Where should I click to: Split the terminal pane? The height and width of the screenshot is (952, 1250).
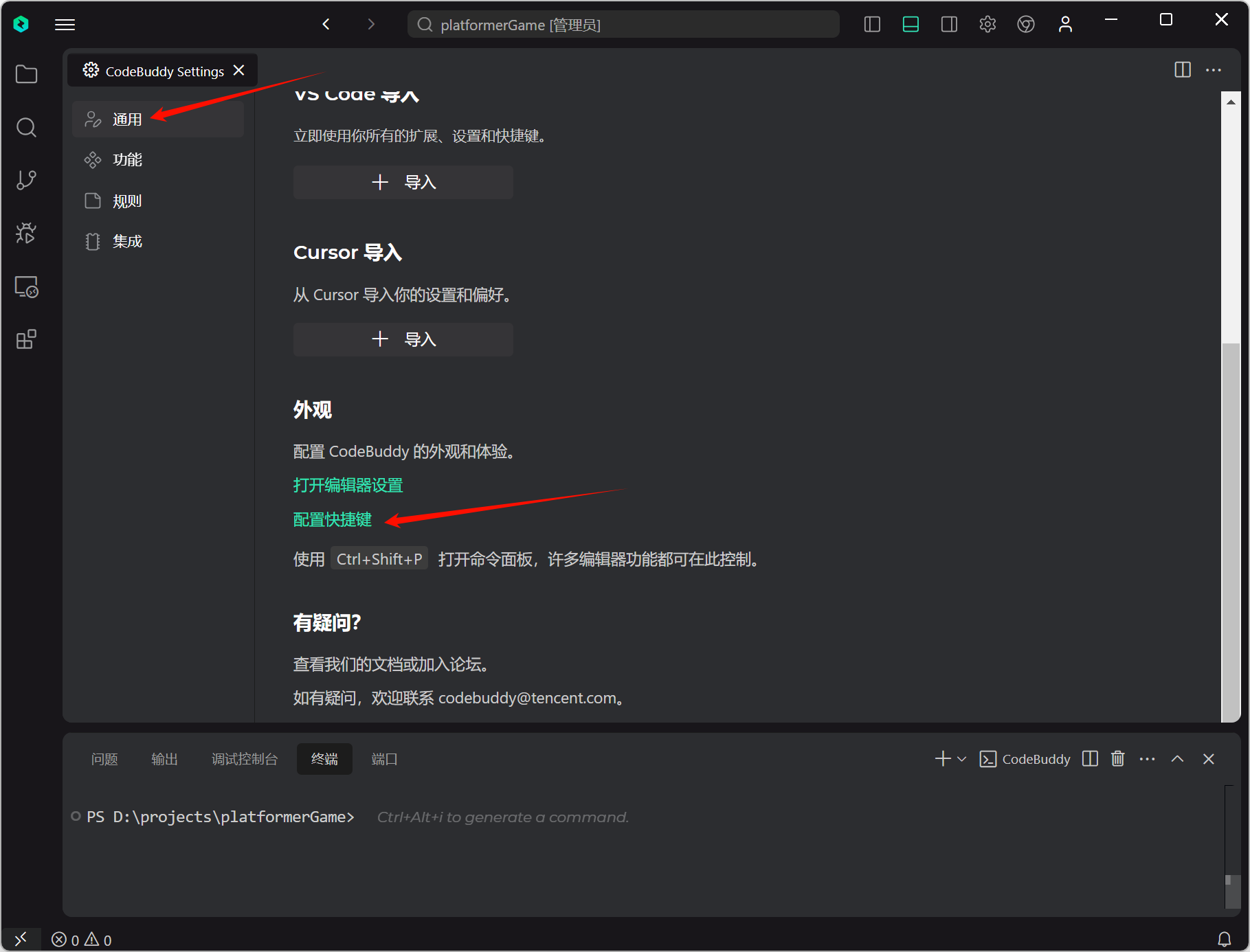point(1090,758)
